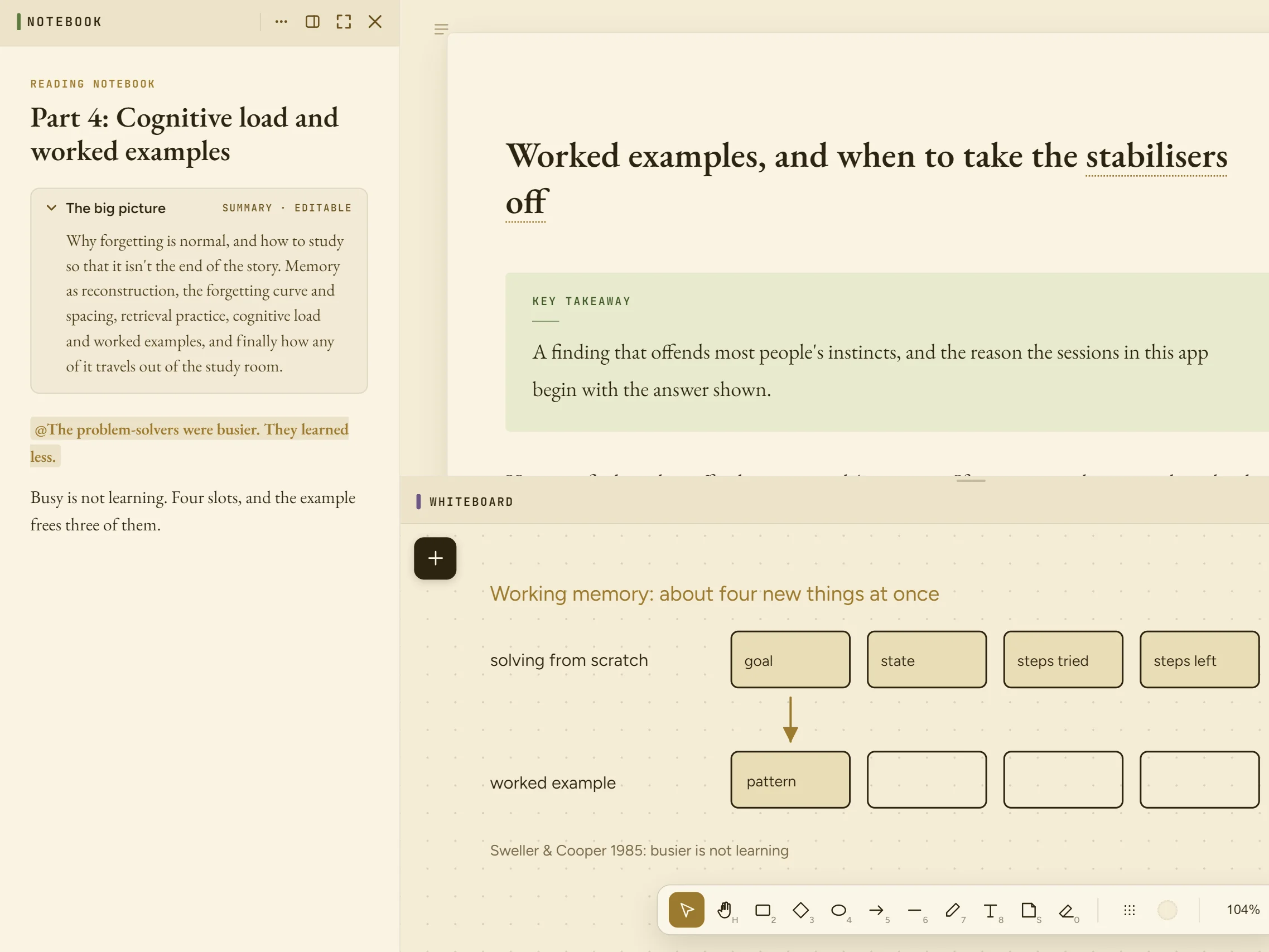Select the Sticky note tool
Image resolution: width=1269 pixels, height=952 pixels.
tap(1029, 910)
